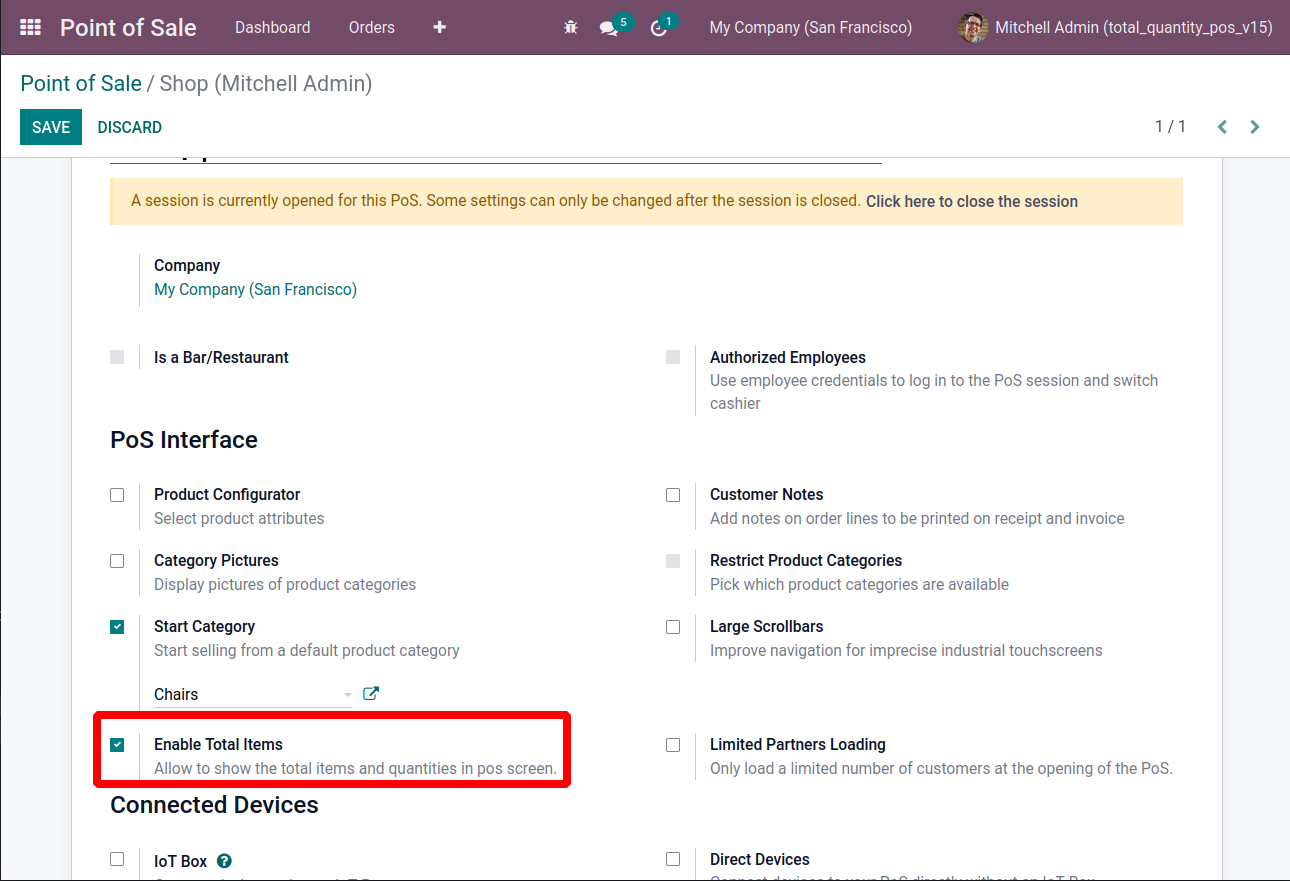Open the My Company (San Francisco) switcher

(x=810, y=27)
